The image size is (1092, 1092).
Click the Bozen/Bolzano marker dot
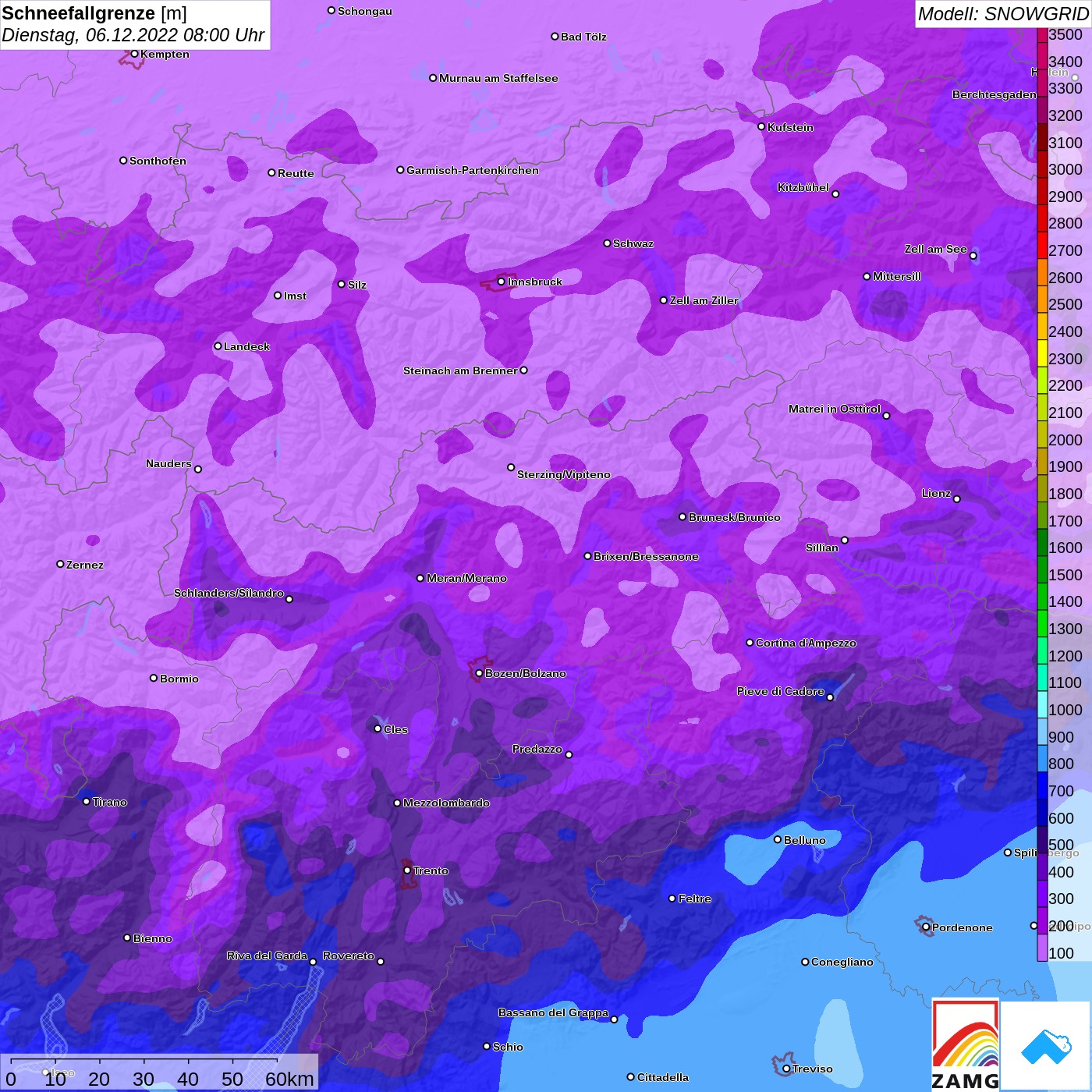tap(479, 673)
